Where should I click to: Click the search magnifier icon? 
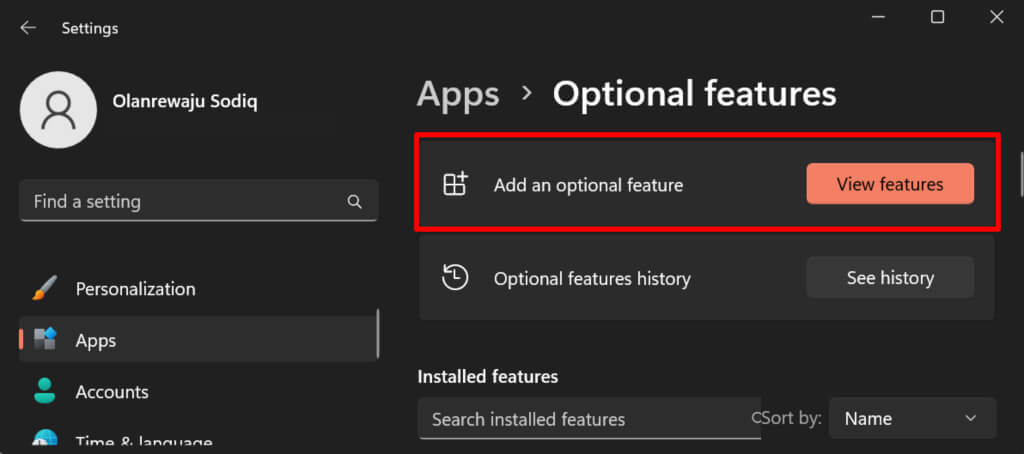point(355,202)
